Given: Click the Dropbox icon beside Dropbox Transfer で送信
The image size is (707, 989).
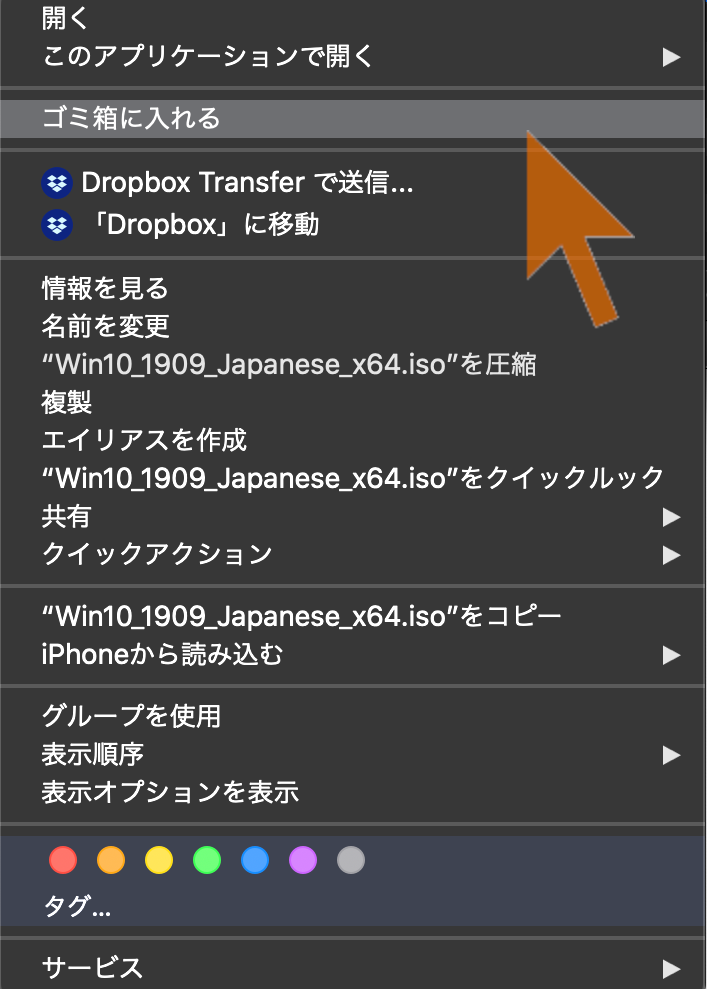Looking at the screenshot, I should (x=57, y=183).
